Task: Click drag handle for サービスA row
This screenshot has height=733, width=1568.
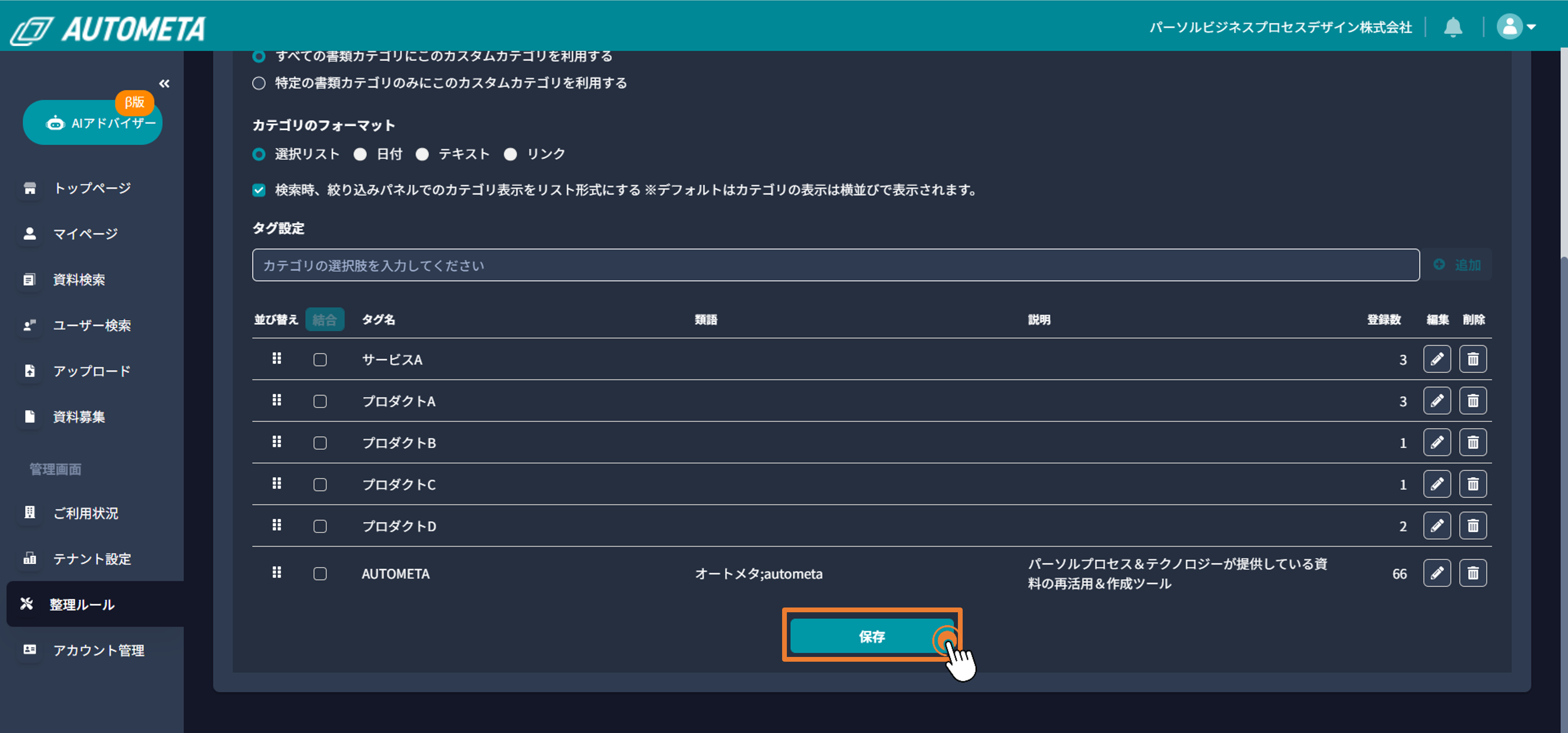Action: 277,358
